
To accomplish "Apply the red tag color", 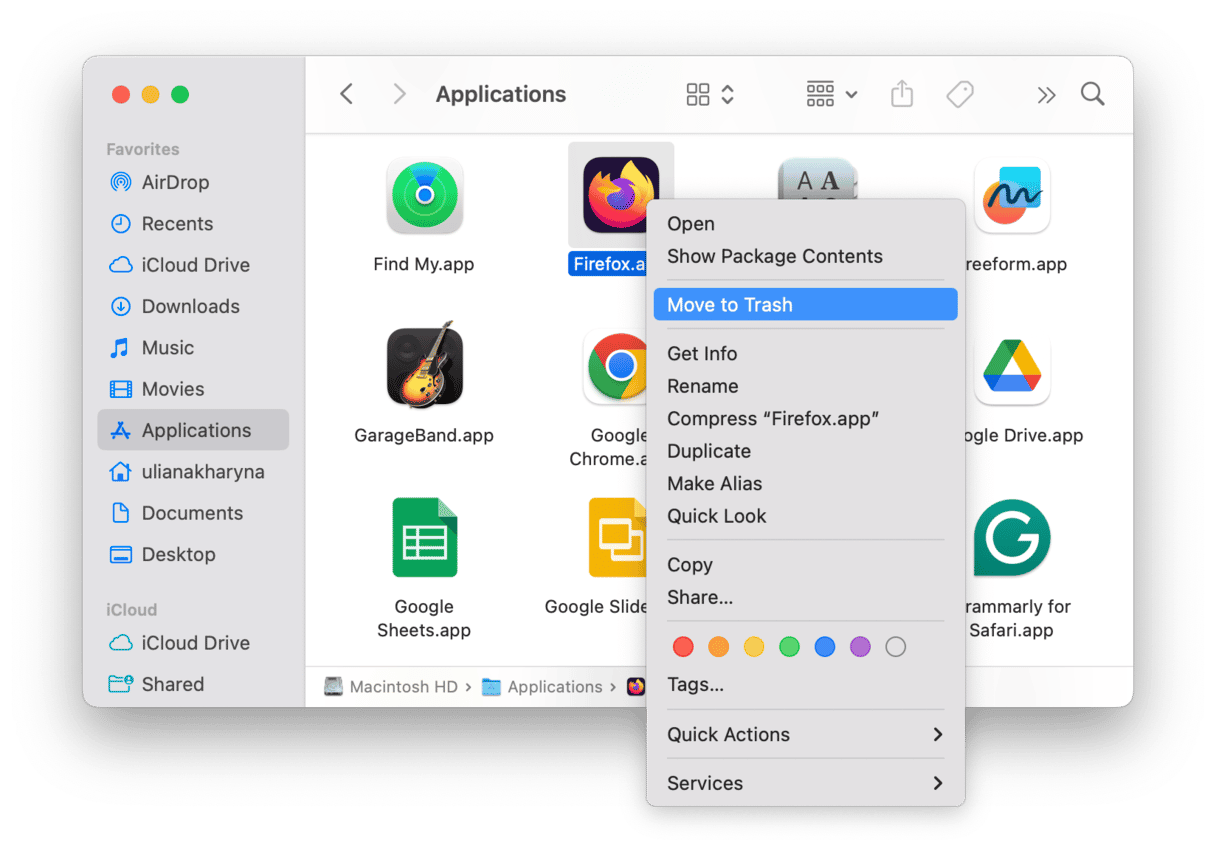I will pyautogui.click(x=683, y=647).
